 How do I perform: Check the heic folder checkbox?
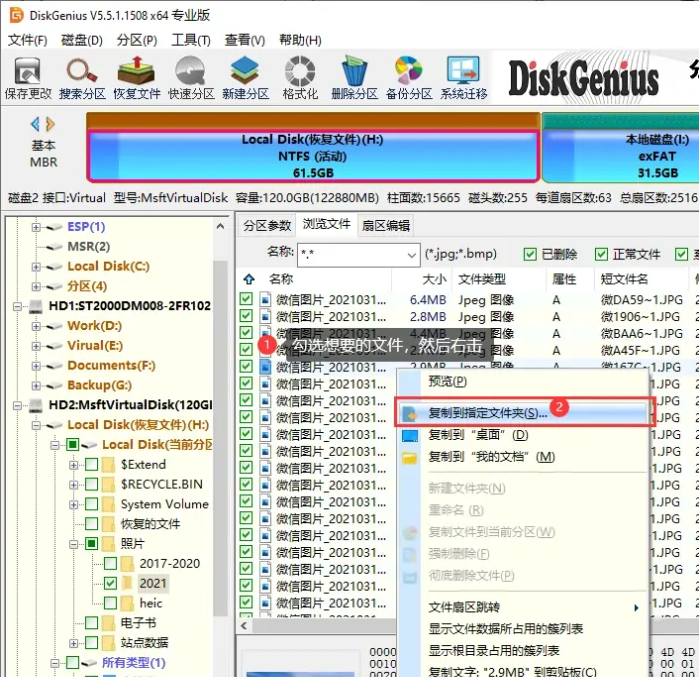(x=111, y=603)
